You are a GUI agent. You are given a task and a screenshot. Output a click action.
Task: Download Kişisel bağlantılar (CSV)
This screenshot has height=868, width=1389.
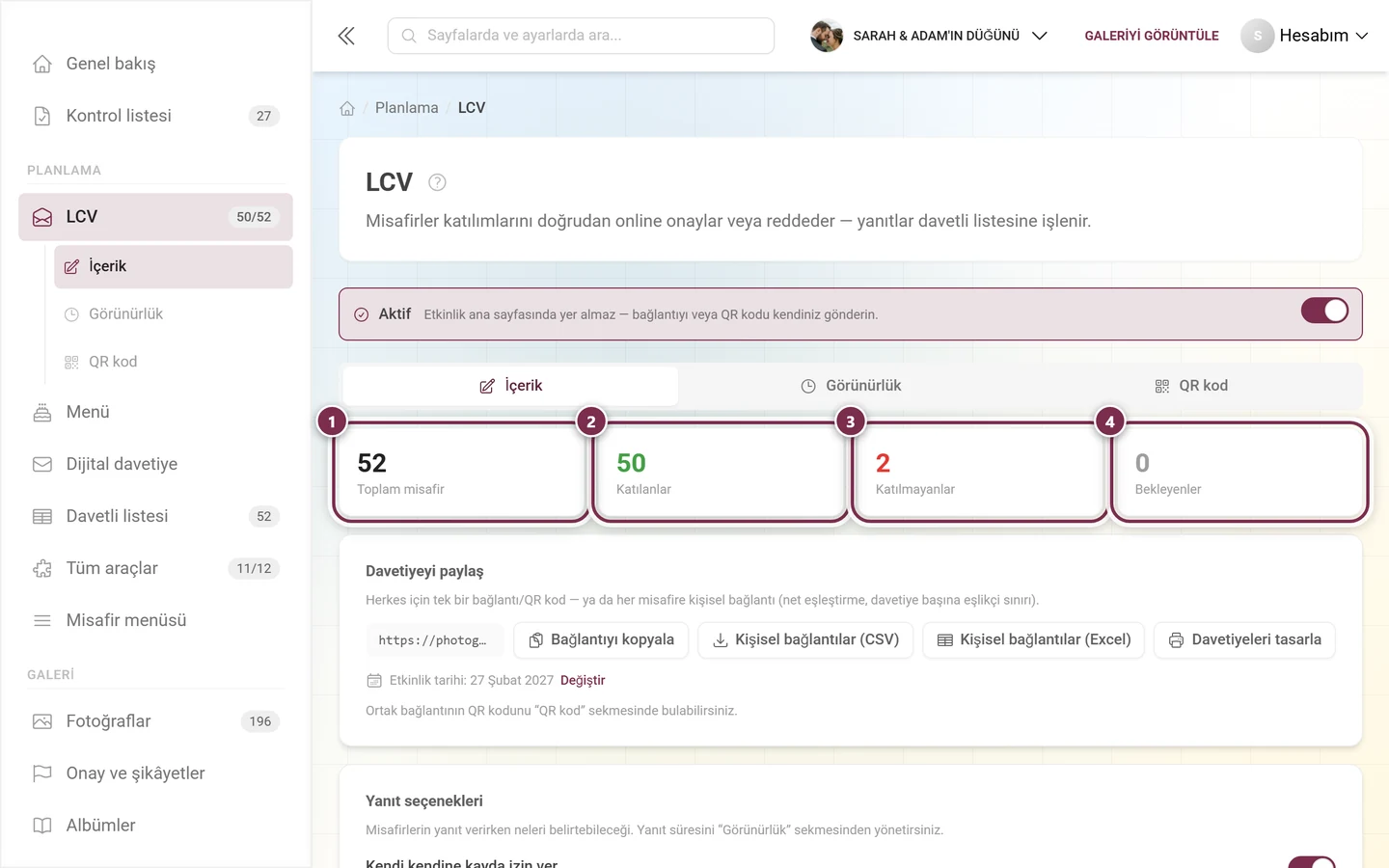point(805,640)
